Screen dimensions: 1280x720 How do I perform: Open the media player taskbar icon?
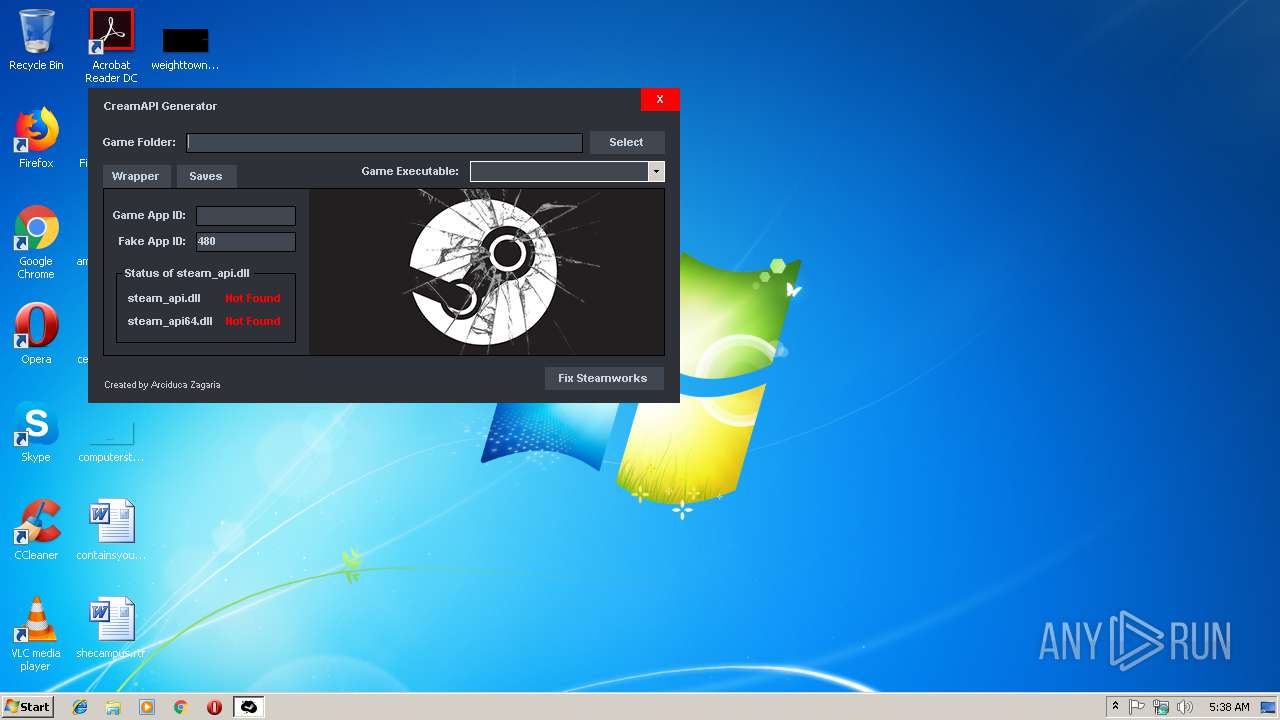click(x=147, y=707)
